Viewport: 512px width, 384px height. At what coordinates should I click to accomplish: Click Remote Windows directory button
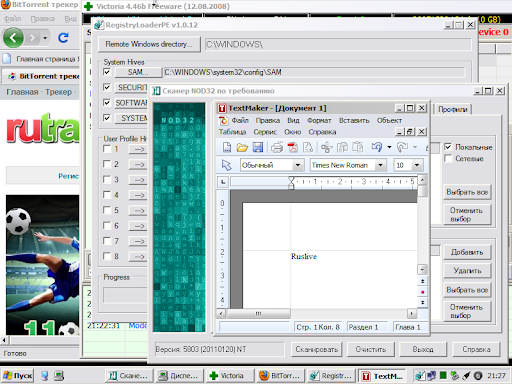(149, 44)
